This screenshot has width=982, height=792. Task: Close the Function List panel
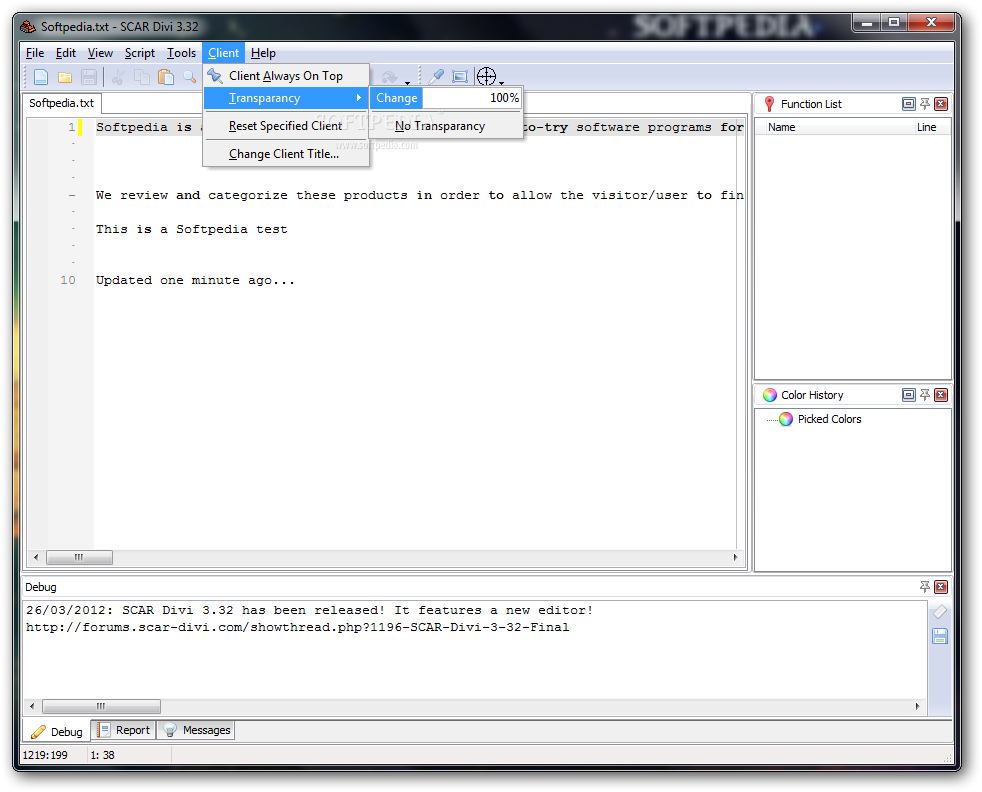941,104
